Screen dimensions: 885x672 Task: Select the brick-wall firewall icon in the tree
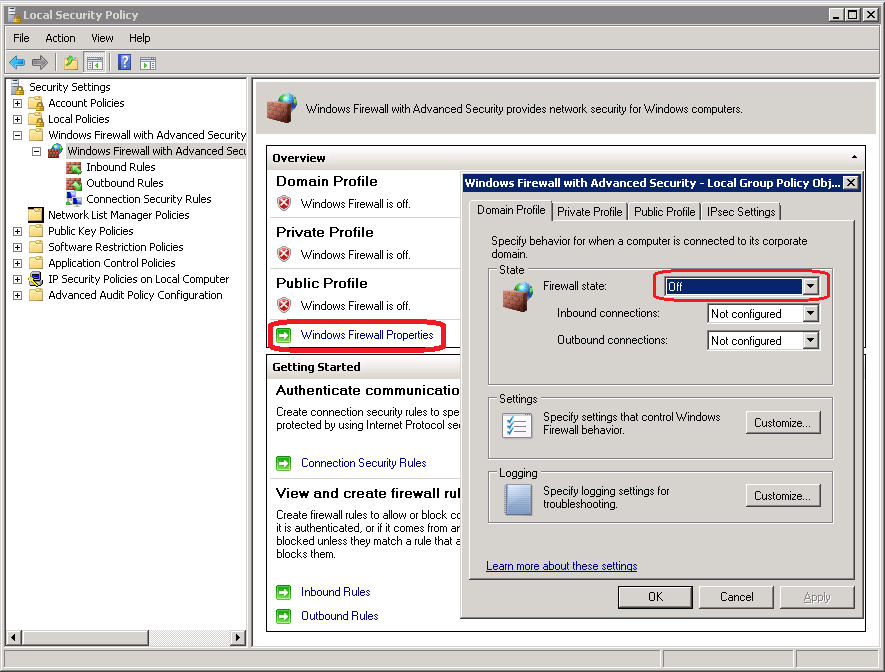coord(54,150)
